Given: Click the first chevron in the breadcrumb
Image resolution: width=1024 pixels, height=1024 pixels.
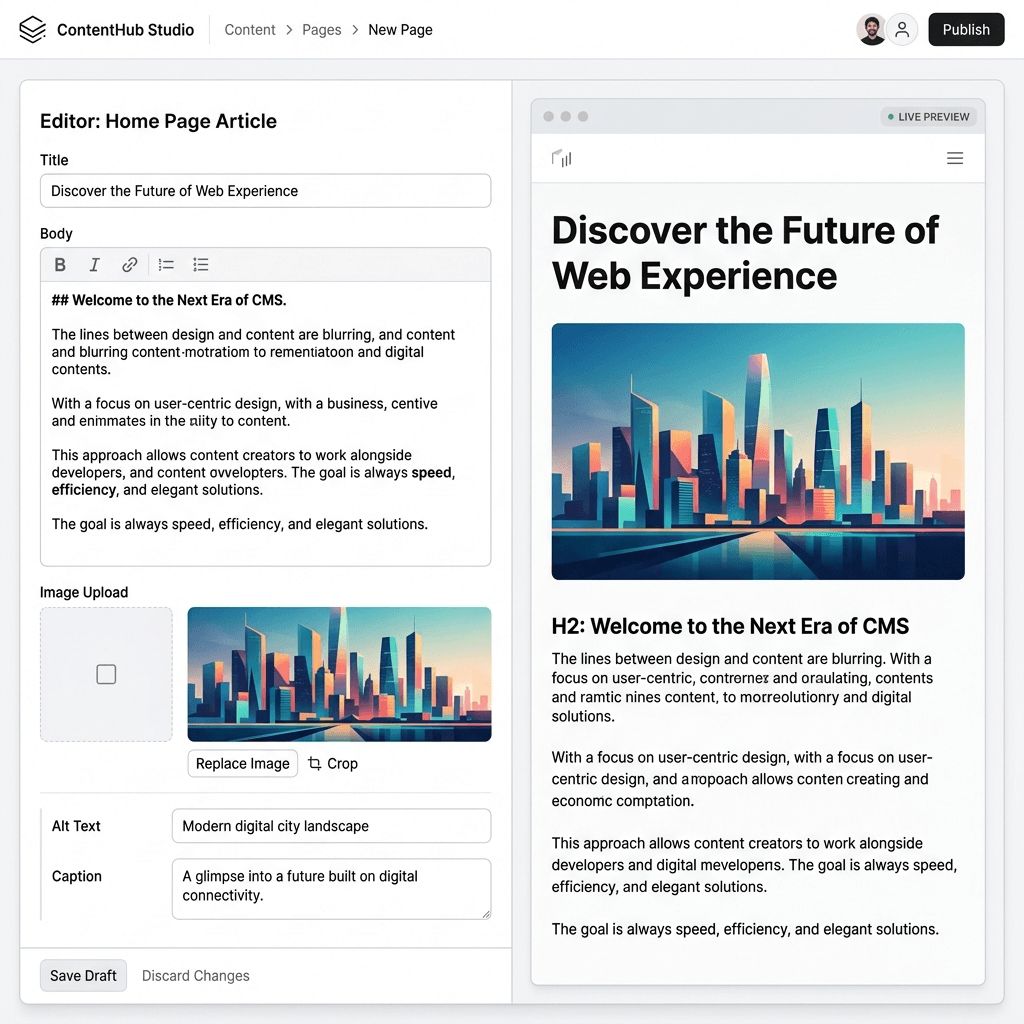Looking at the screenshot, I should pos(289,30).
